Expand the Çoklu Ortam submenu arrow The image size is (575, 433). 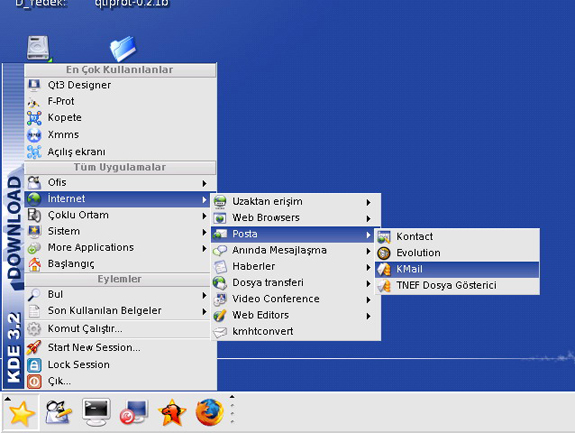click(x=204, y=216)
